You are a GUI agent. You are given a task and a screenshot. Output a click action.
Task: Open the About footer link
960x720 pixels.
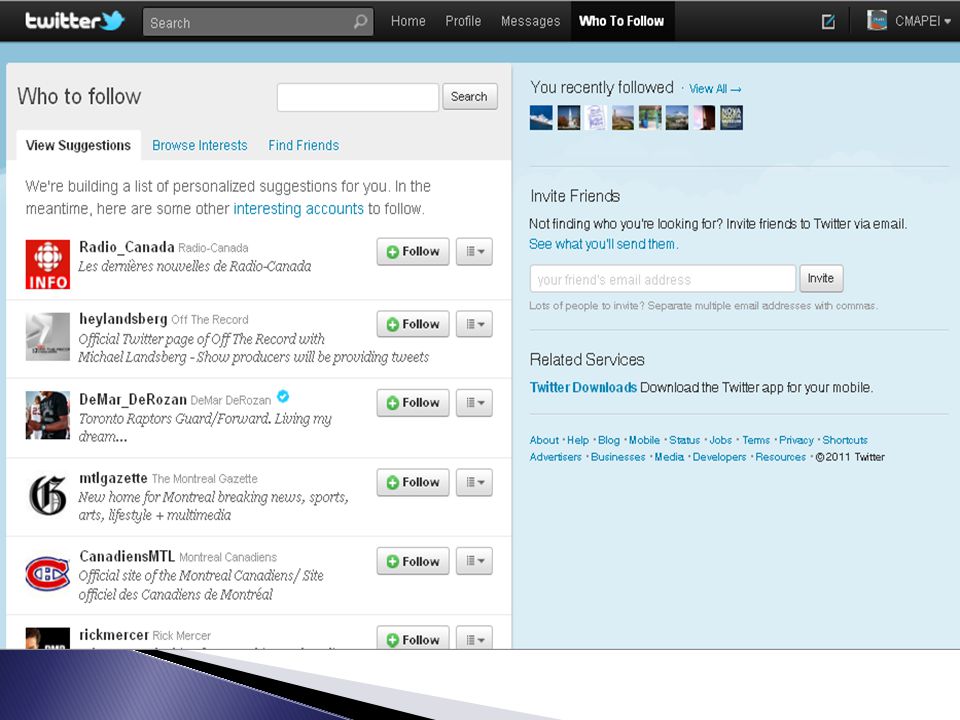(x=544, y=440)
